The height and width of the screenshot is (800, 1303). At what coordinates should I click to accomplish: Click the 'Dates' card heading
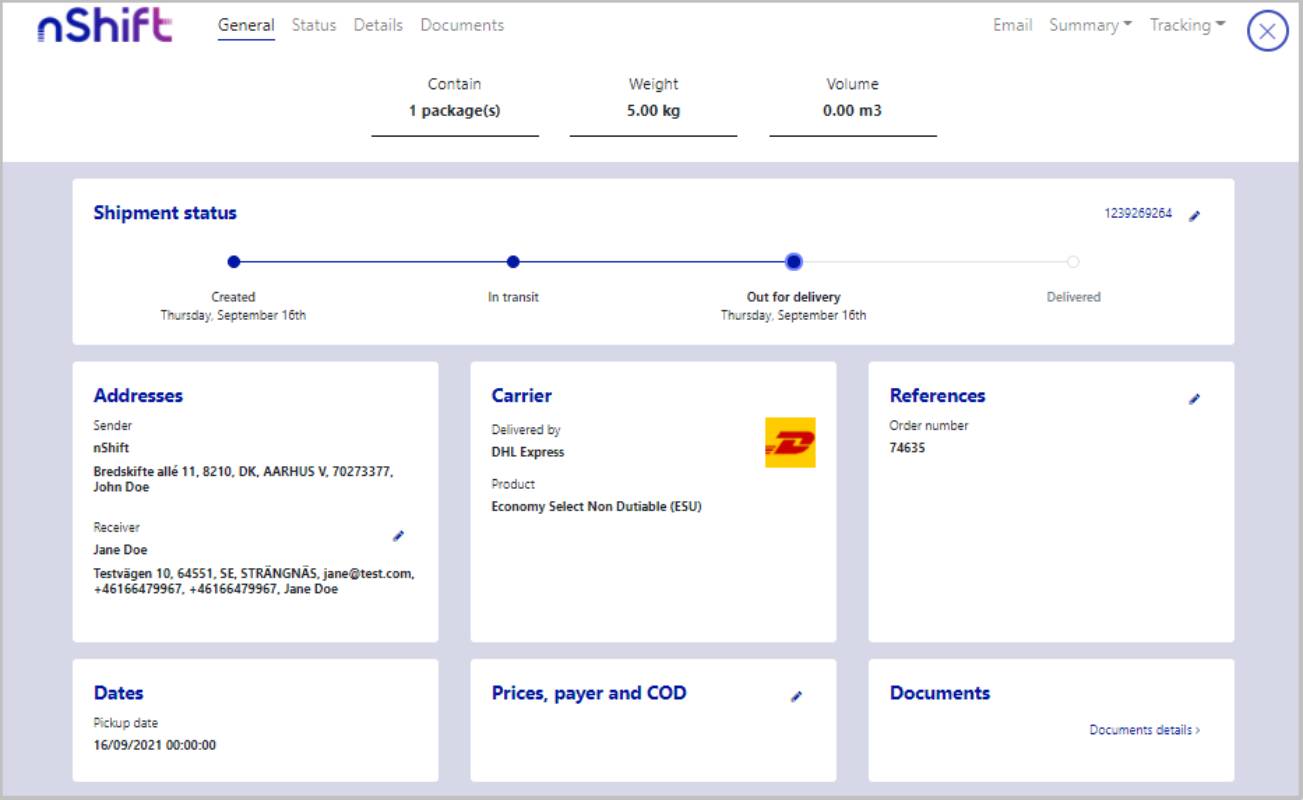(118, 693)
